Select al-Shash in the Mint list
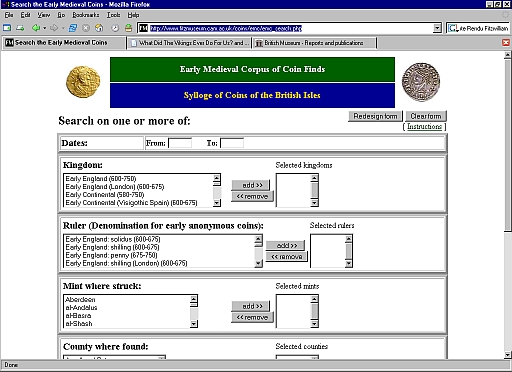This screenshot has height=372, width=512. 79,324
